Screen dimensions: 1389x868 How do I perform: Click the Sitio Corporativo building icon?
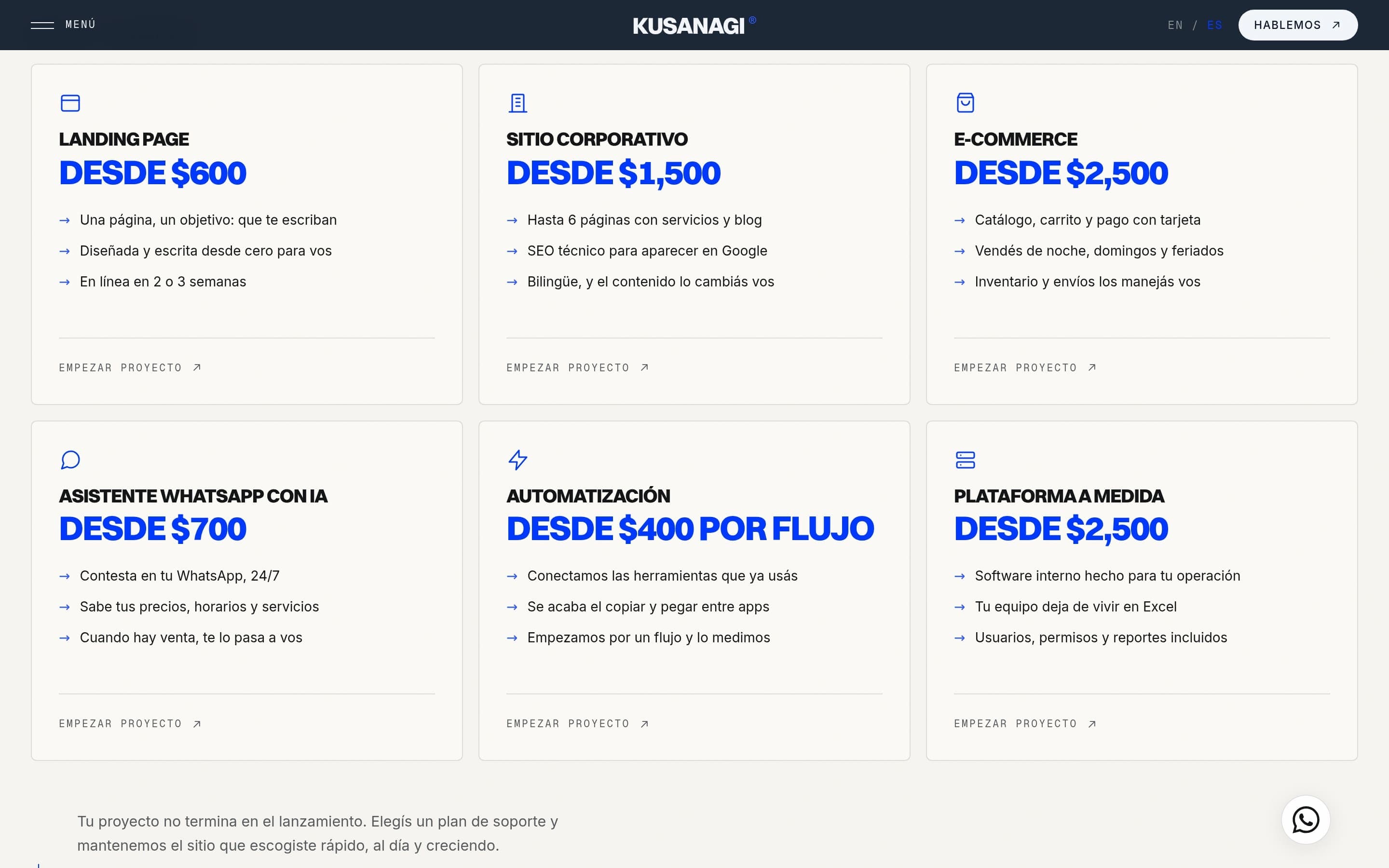(x=517, y=103)
